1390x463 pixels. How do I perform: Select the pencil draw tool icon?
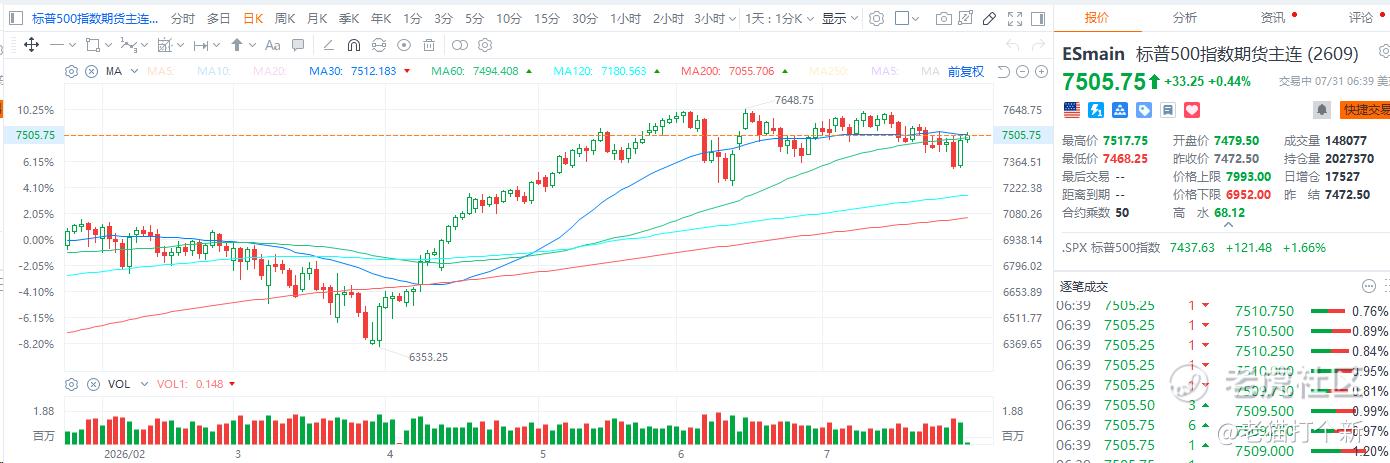[989, 18]
